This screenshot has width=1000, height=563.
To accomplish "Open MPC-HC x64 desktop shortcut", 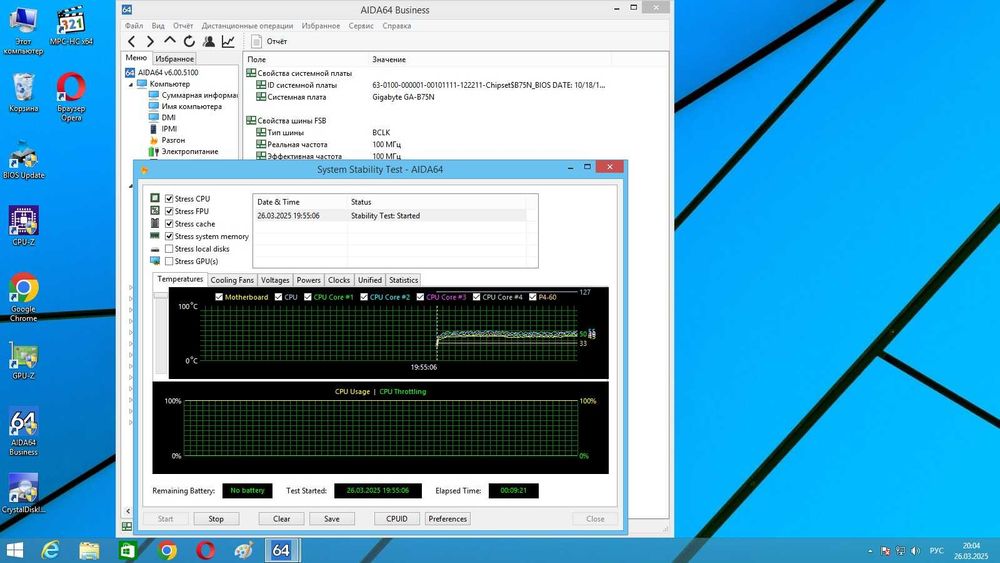I will pyautogui.click(x=71, y=26).
